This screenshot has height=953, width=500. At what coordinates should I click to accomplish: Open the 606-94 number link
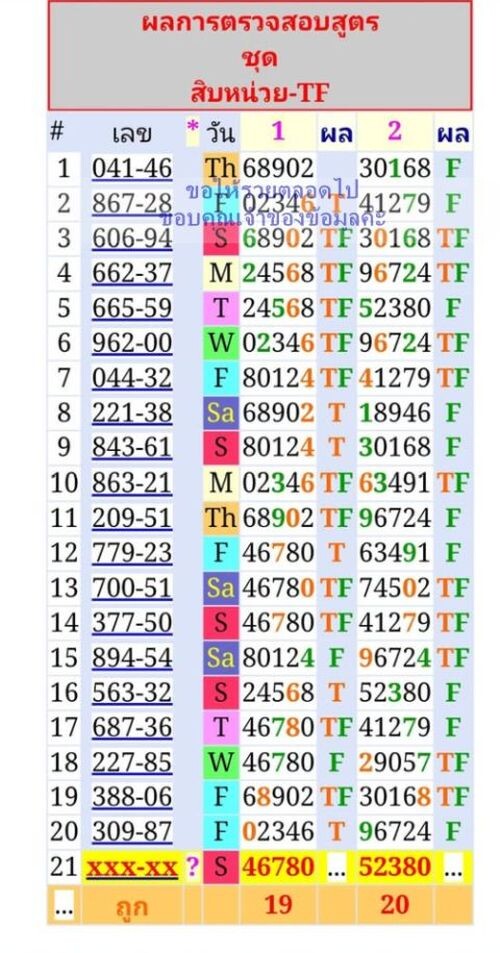tap(132, 238)
